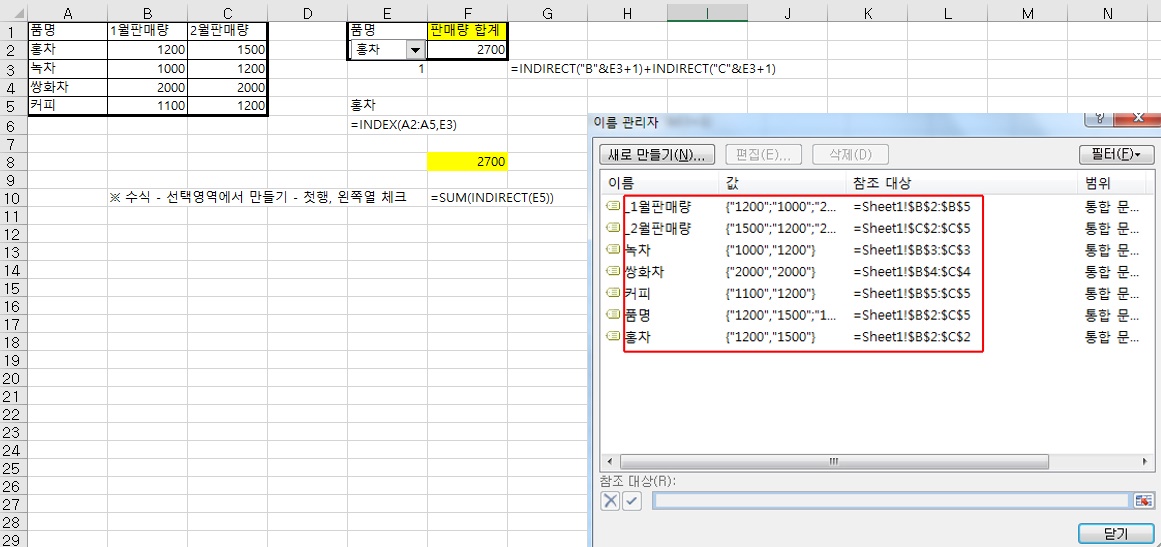Click the =SUM(INDIRECT(E5)) formula text

(x=492, y=198)
